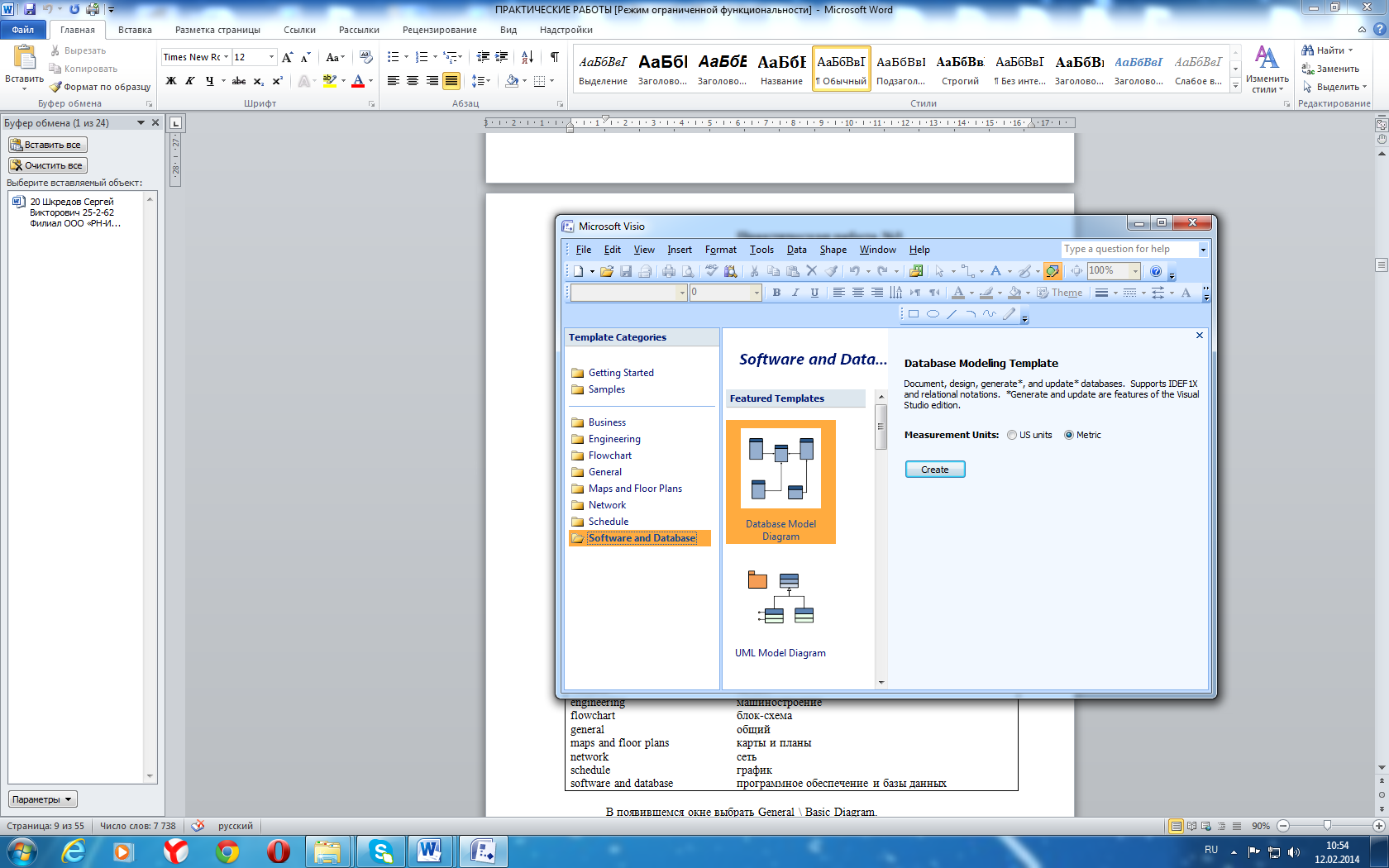Select the Rectangle drawing tool in Visio
This screenshot has width=1389, height=868.
[x=914, y=314]
